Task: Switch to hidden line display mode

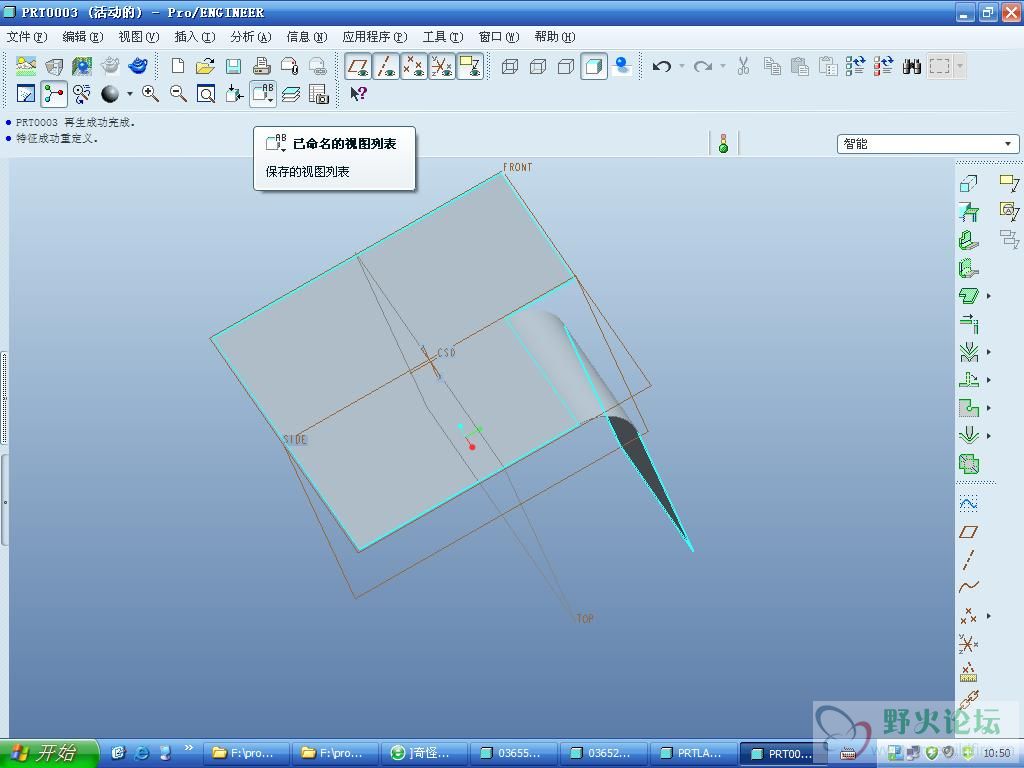Action: tap(537, 66)
